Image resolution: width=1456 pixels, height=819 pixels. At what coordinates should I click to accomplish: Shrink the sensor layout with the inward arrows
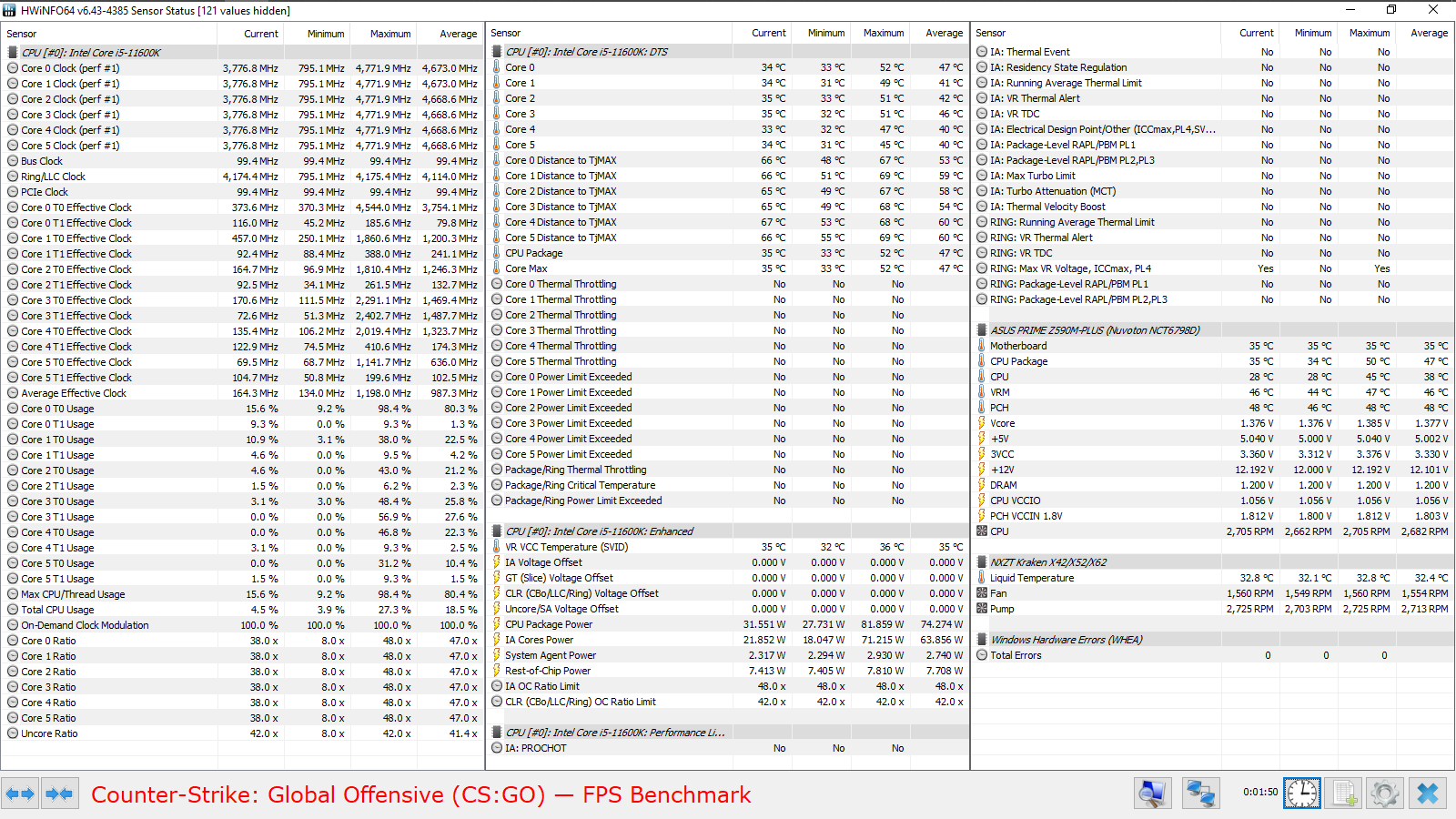(60, 794)
